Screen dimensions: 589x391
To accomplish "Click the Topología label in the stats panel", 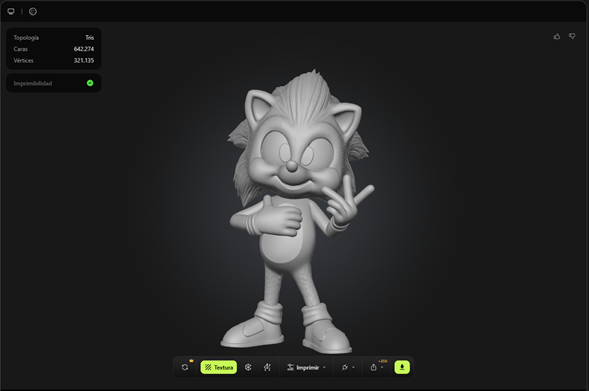I will [26, 38].
